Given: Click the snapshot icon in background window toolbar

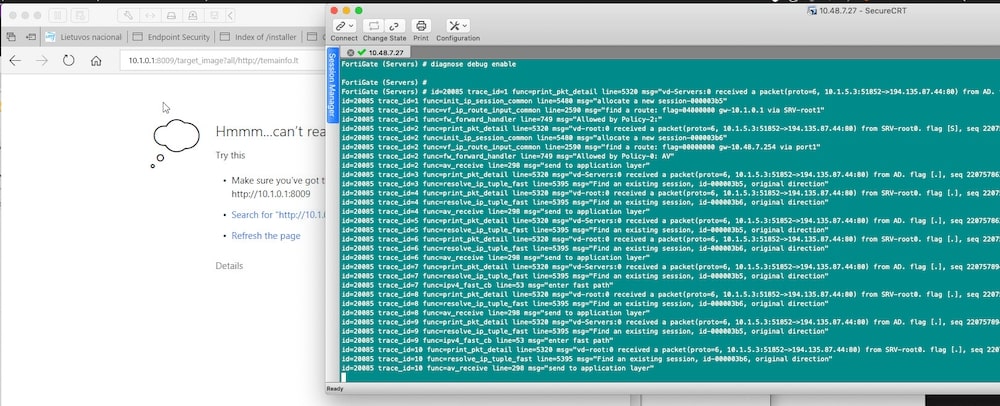Looking at the screenshot, I should click(80, 15).
